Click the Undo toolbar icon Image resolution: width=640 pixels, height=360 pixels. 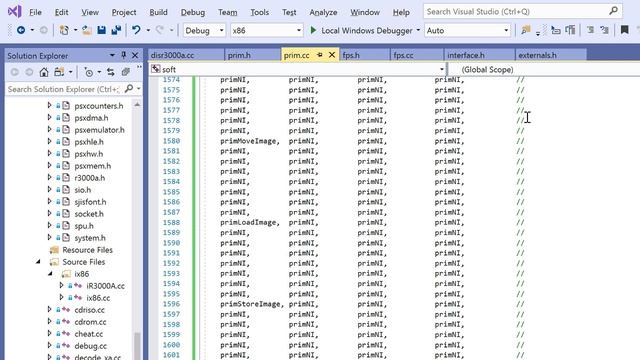pos(136,30)
